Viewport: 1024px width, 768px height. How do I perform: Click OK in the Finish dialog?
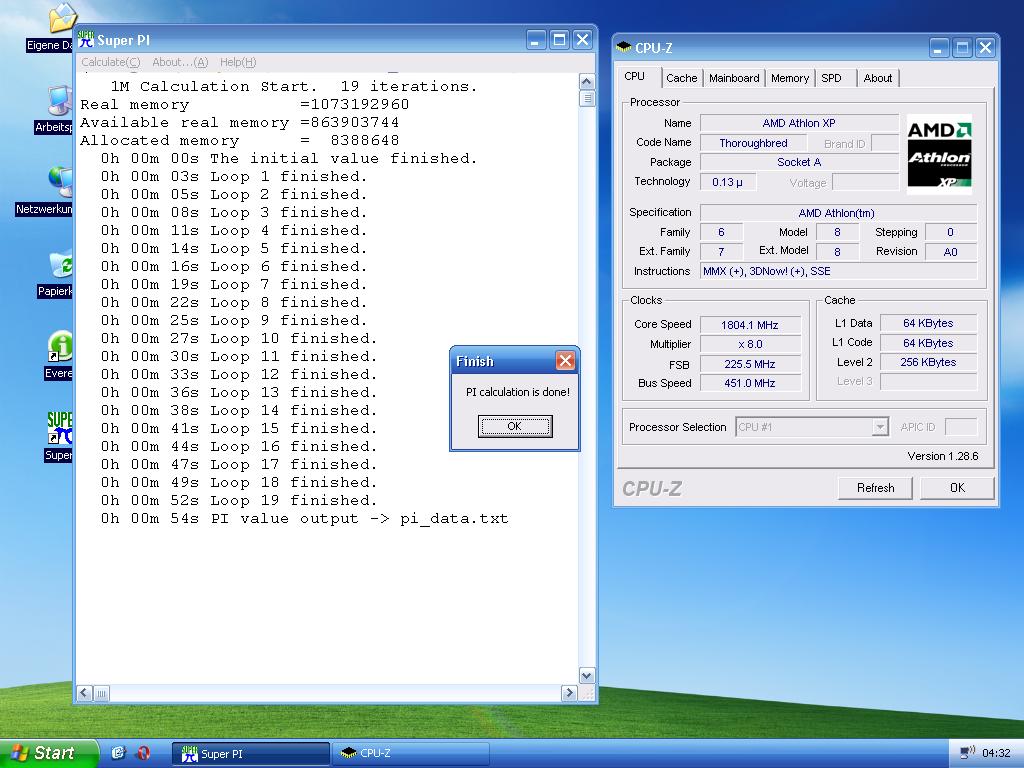click(x=515, y=426)
